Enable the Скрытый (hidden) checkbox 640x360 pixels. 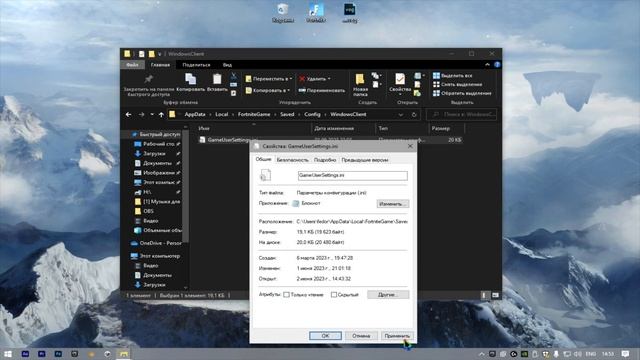pyautogui.click(x=334, y=295)
